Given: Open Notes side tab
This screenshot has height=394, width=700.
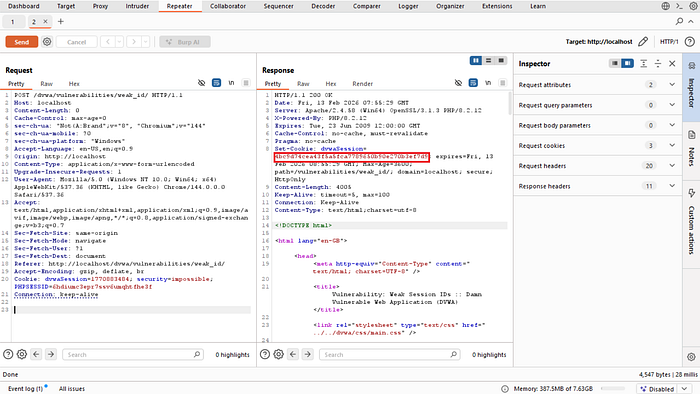Looking at the screenshot, I should (x=691, y=150).
